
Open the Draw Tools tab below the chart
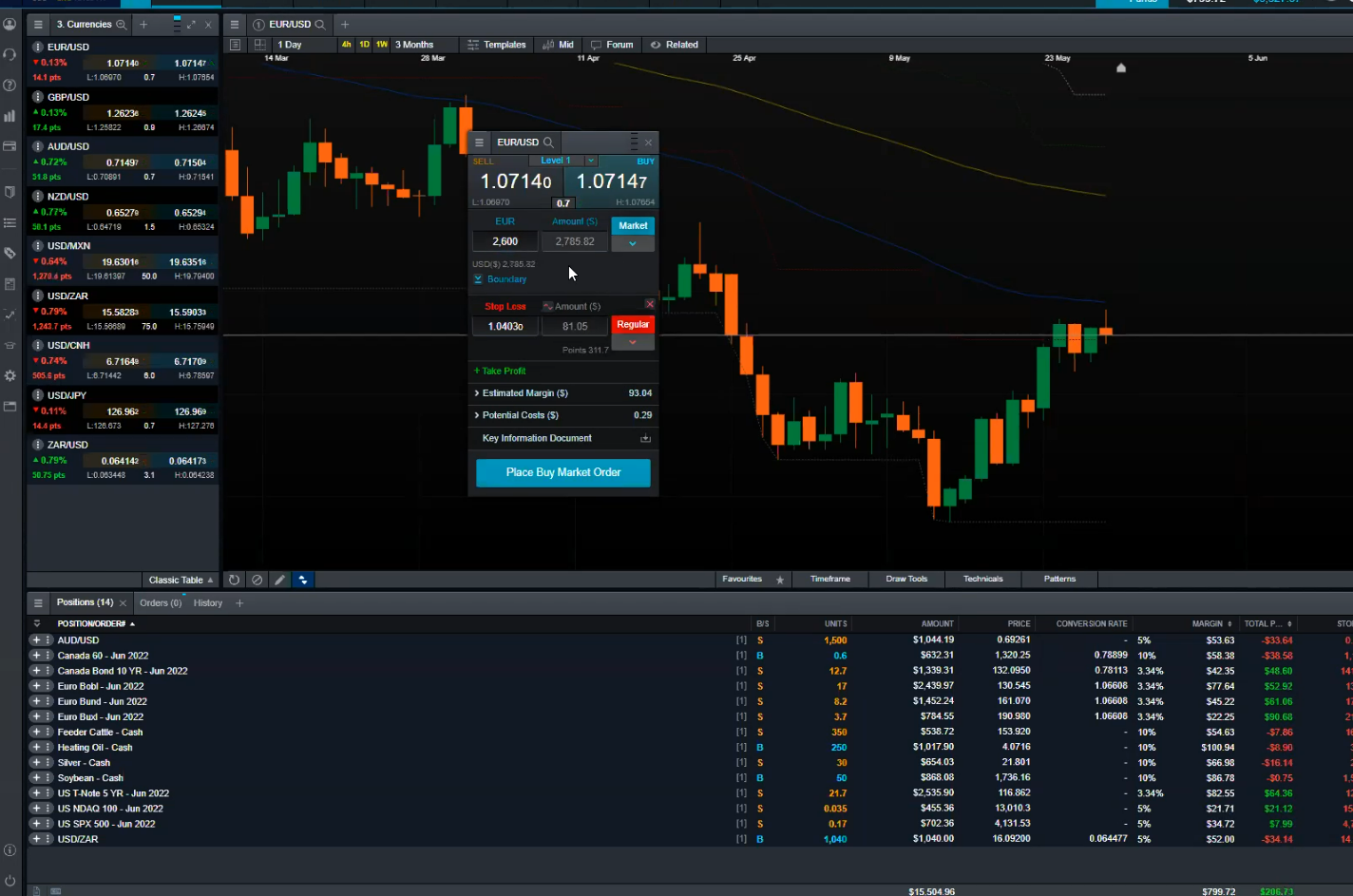tap(906, 579)
